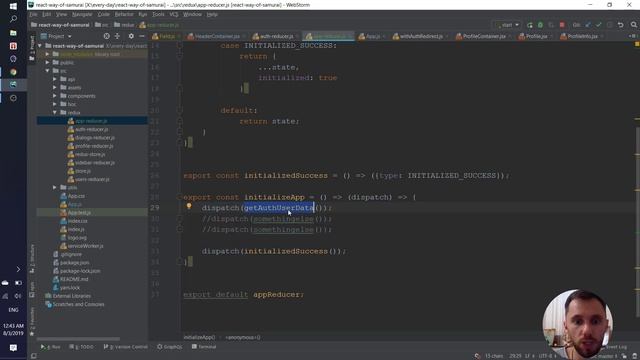
Task: Fold the initializeApp function at line 28
Action: [x=180, y=197]
